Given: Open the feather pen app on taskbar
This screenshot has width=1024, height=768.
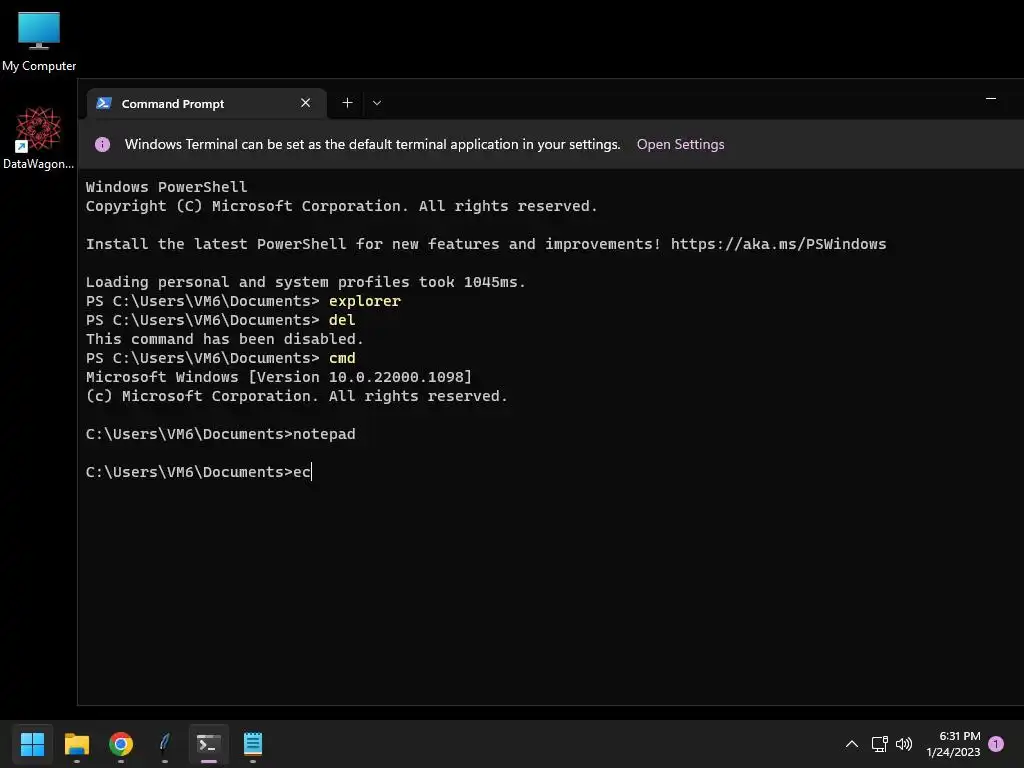Looking at the screenshot, I should 165,744.
